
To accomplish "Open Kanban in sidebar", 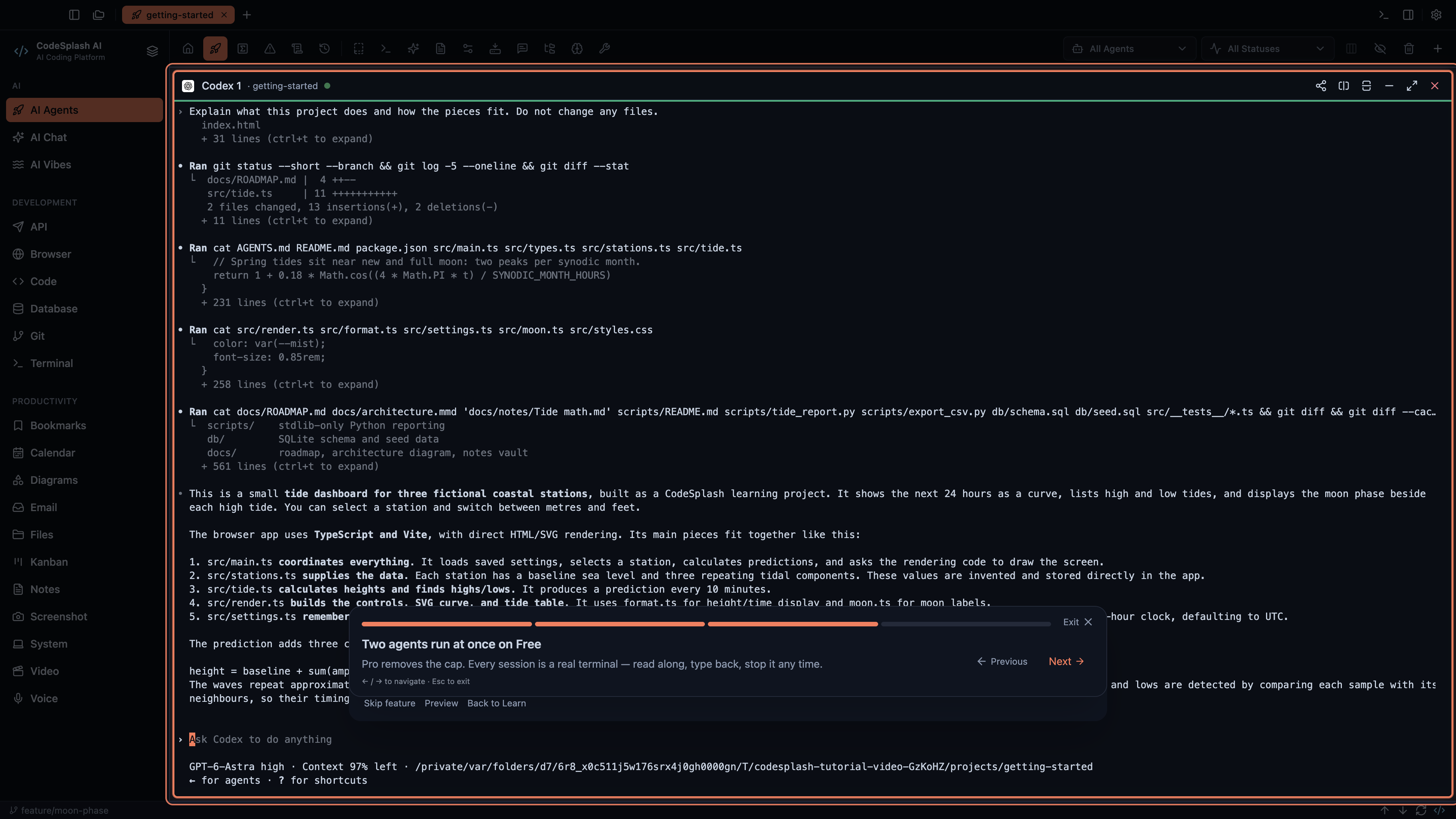I will (85, 562).
